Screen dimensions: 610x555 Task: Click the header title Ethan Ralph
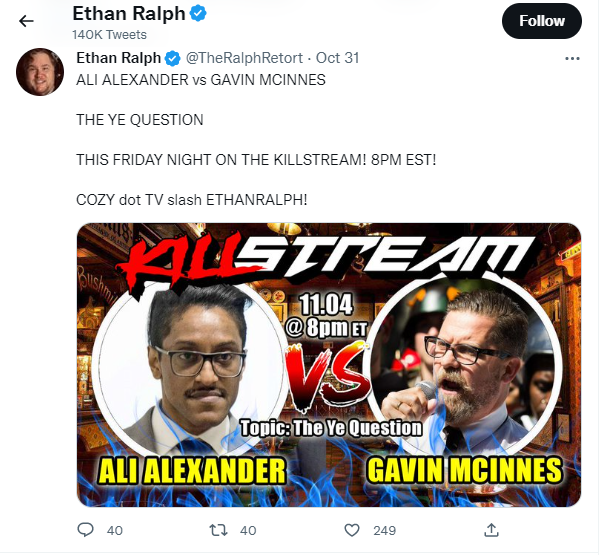coord(129,14)
